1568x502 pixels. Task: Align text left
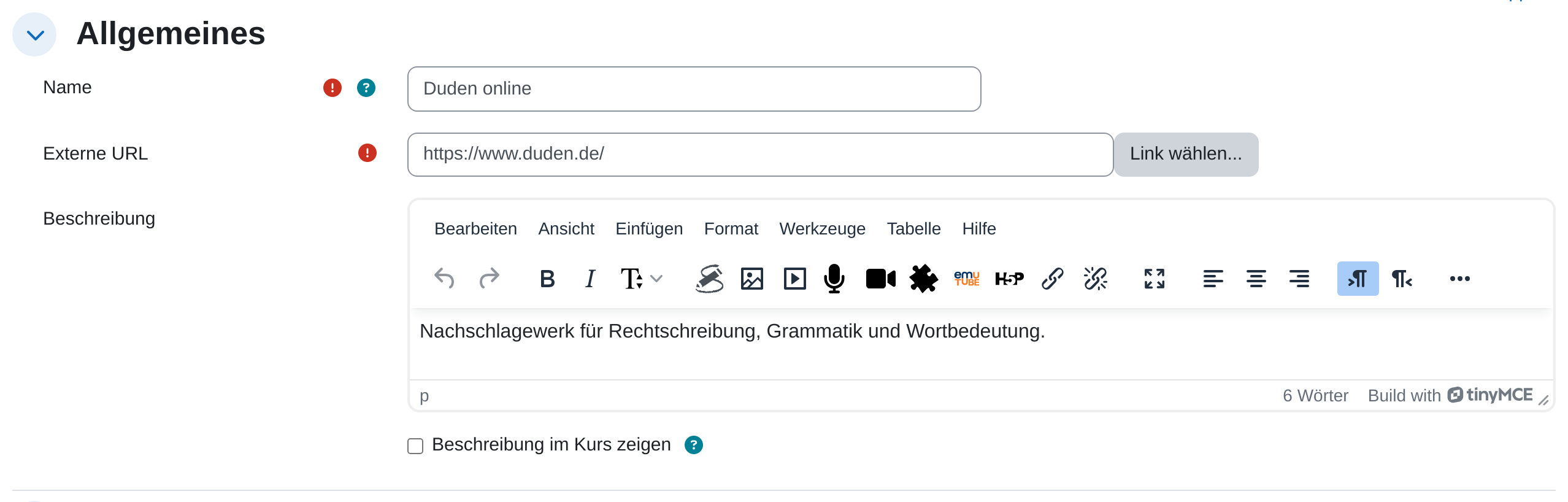coord(1213,279)
